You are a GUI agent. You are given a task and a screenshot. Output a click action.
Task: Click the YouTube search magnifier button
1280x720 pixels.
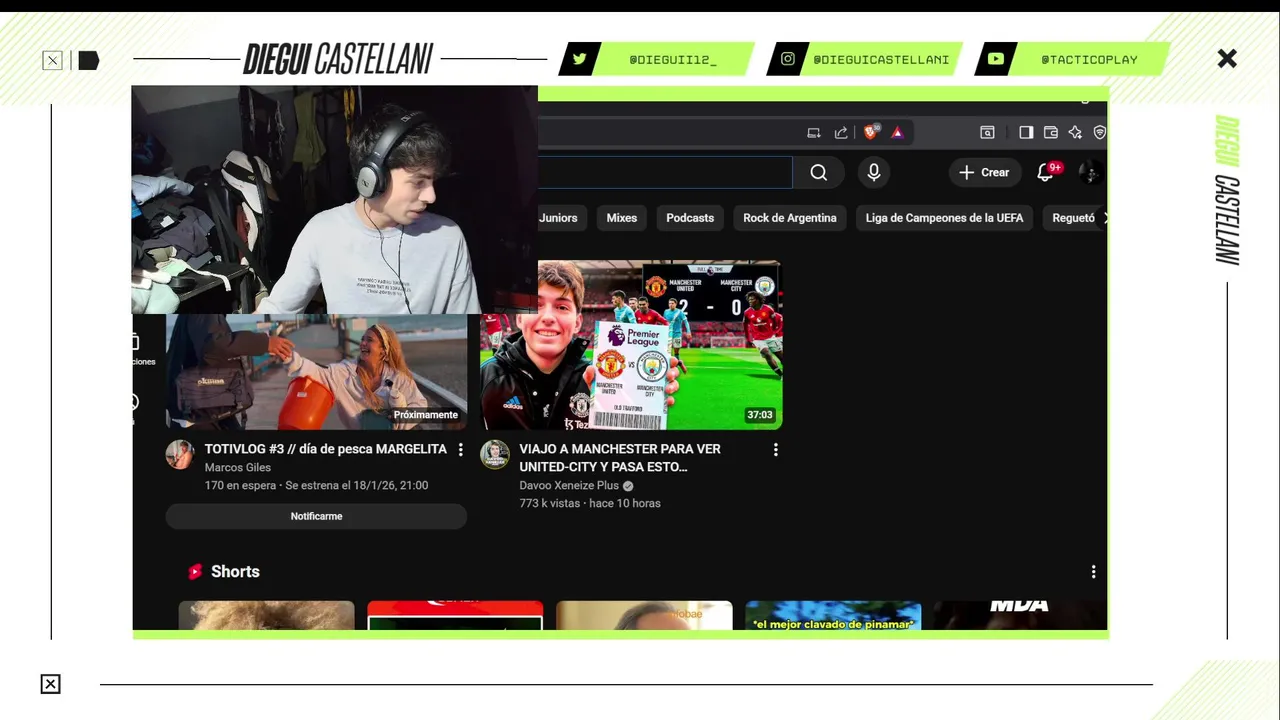tap(819, 173)
